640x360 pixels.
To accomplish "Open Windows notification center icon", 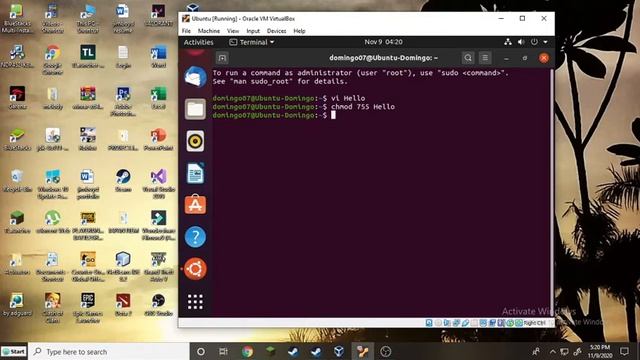I will point(624,351).
